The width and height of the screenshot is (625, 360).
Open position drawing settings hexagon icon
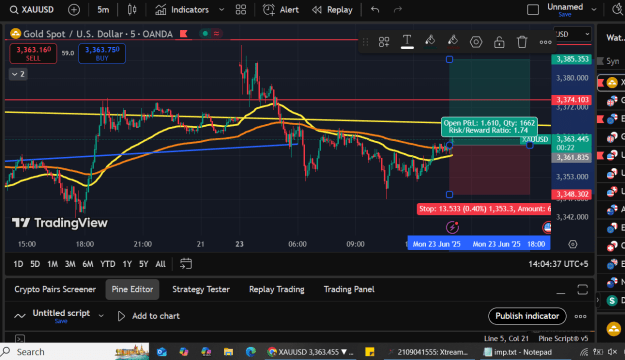coord(476,41)
